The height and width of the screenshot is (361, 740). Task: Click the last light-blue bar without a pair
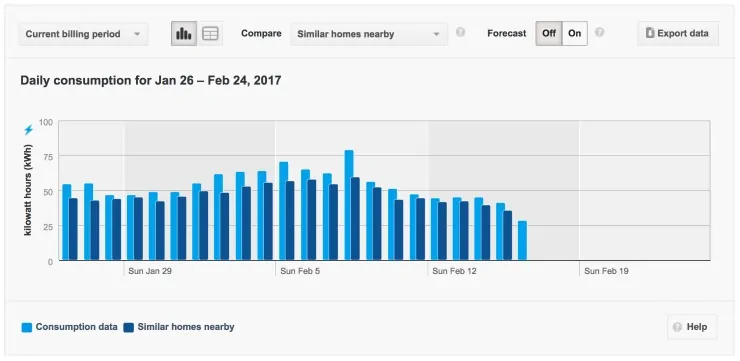pyautogui.click(x=522, y=241)
